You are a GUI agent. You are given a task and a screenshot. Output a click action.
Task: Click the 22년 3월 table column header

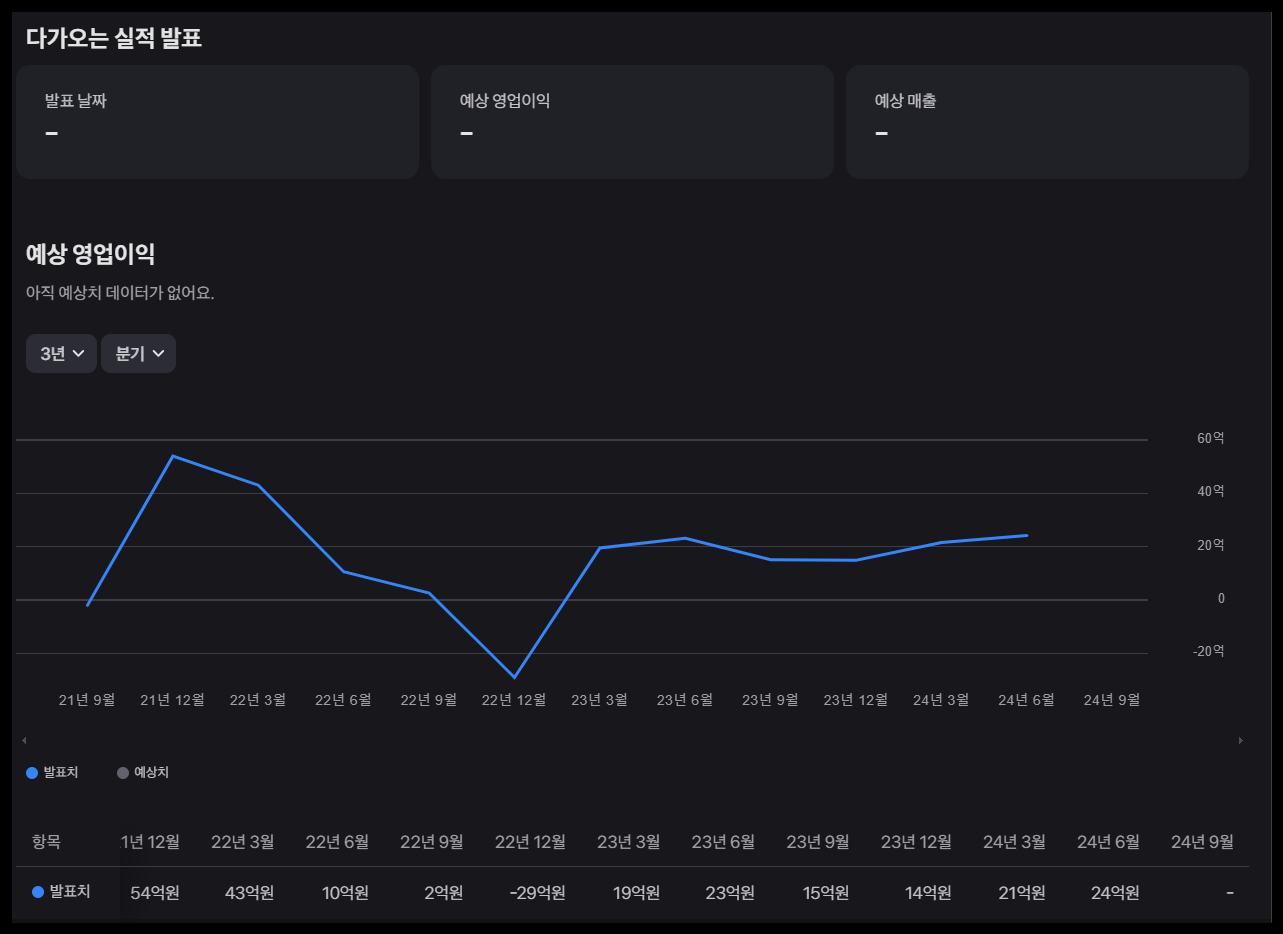[x=242, y=842]
